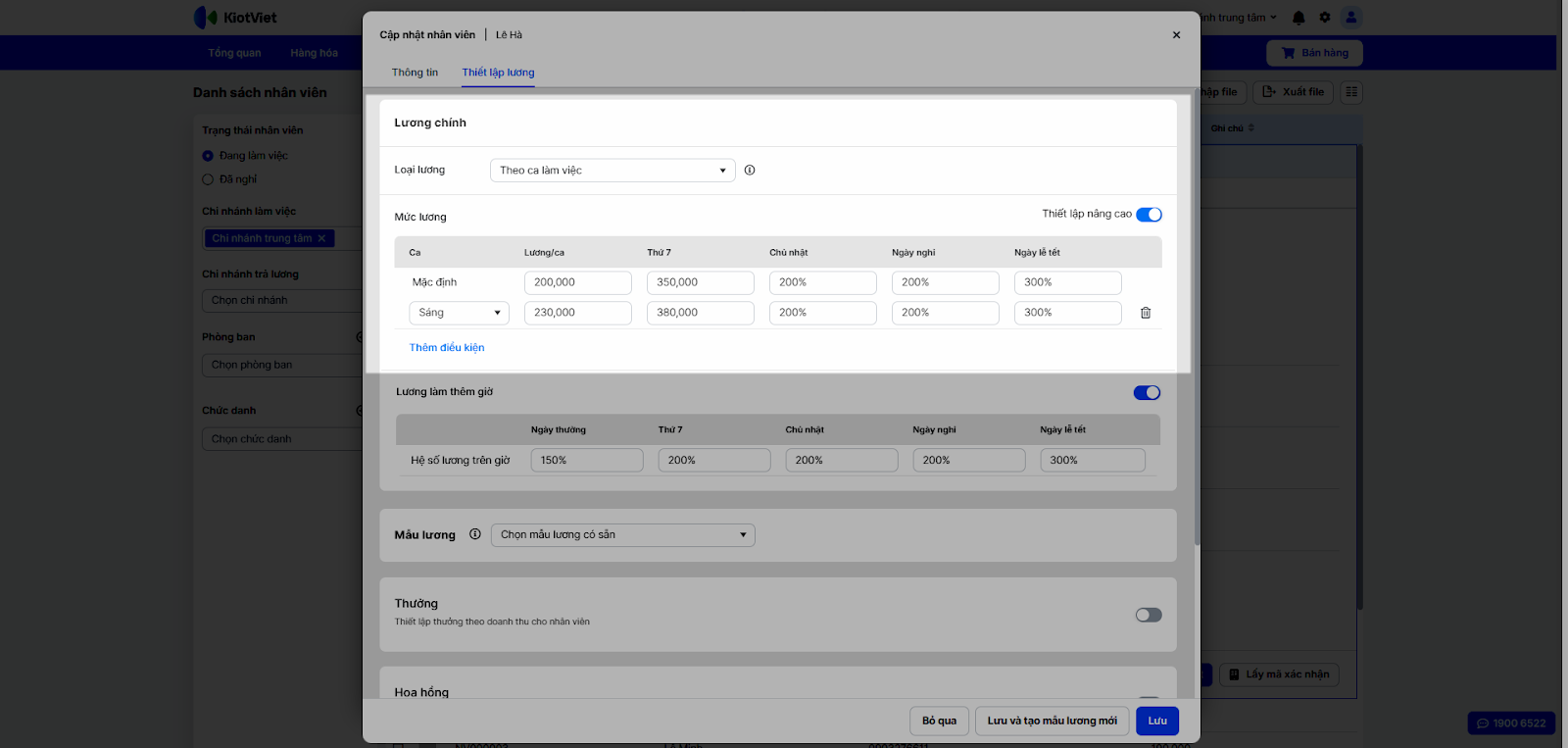Switch to the Thông tin tab

[415, 73]
